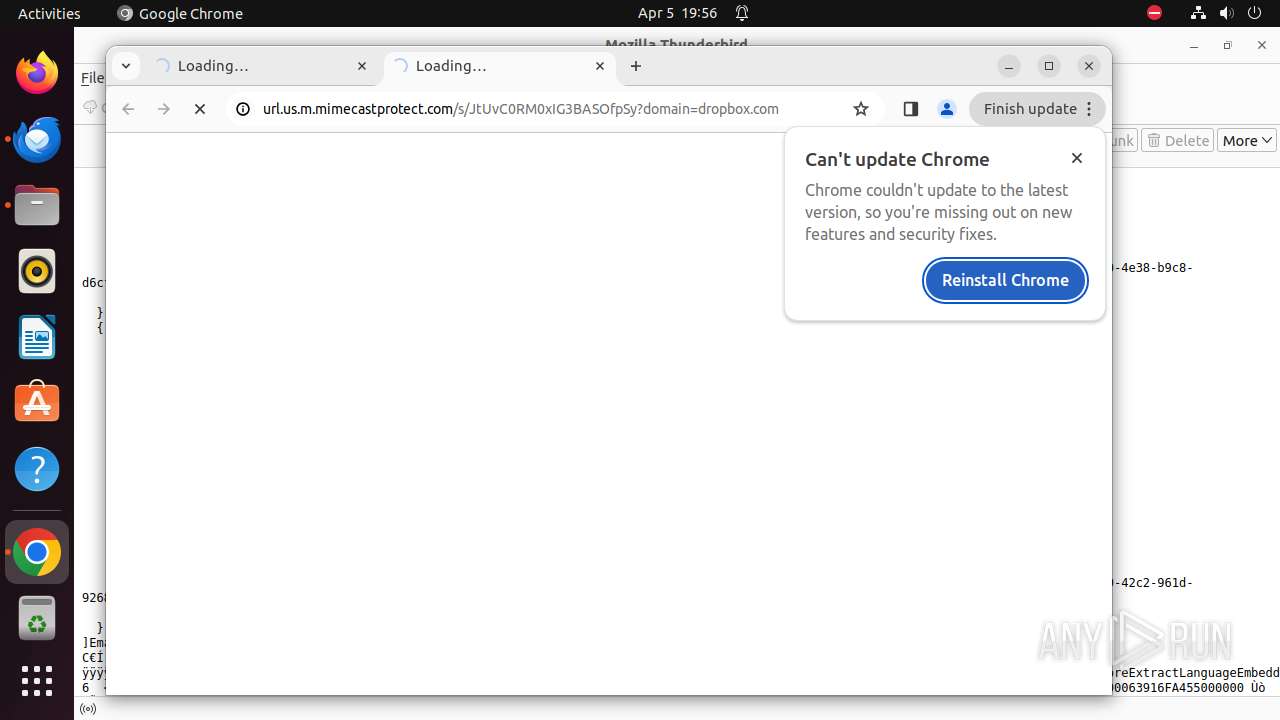Viewport: 1280px width, 720px height.
Task: Open Firefox from the dock
Action: [x=37, y=73]
